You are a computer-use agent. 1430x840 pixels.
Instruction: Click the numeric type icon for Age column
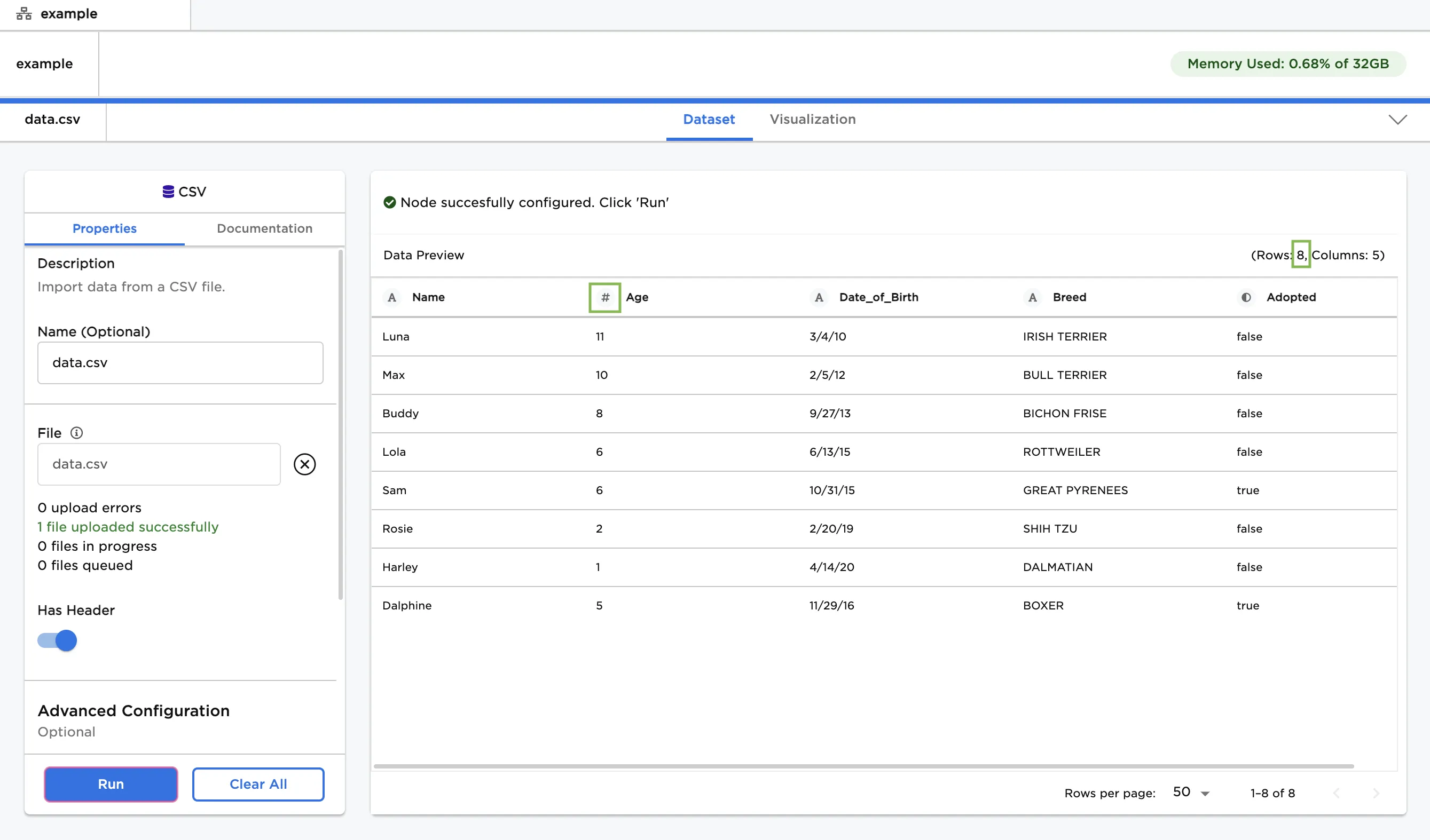605,297
